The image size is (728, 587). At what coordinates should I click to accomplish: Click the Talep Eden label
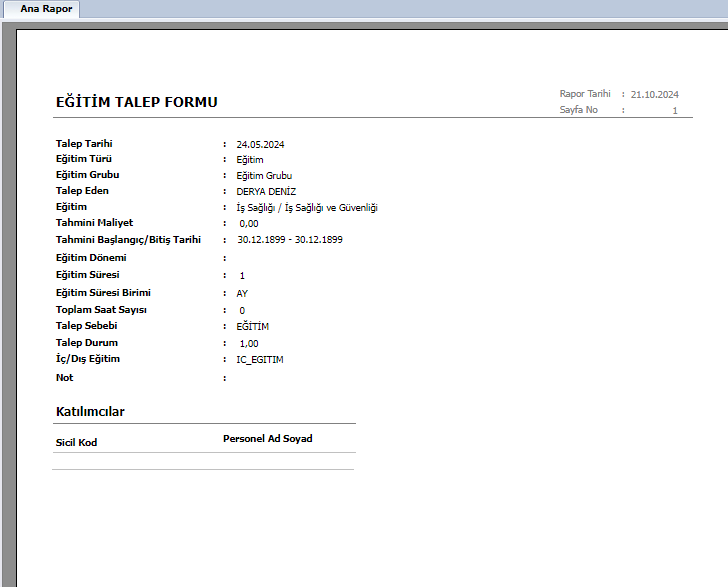(82, 191)
